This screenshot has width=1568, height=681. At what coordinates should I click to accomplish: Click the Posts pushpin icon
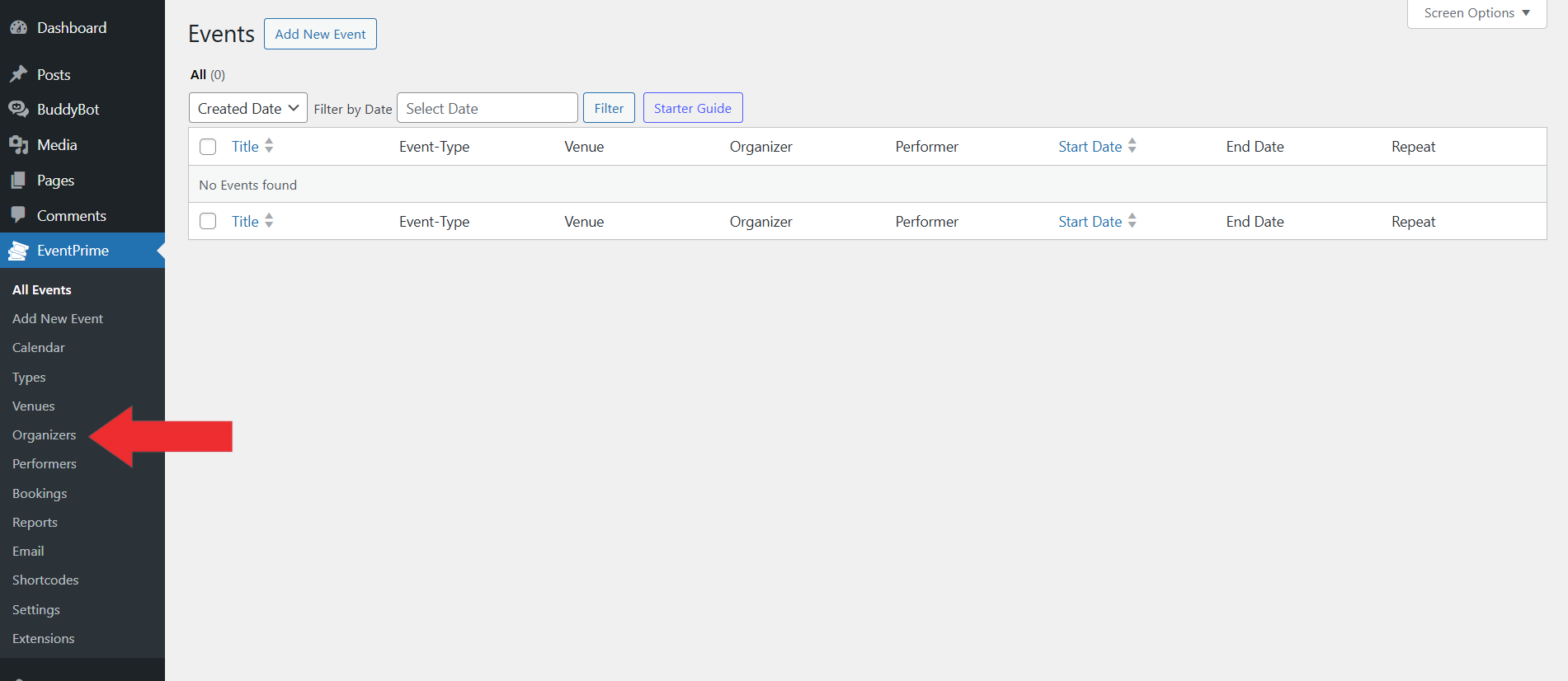pos(18,74)
